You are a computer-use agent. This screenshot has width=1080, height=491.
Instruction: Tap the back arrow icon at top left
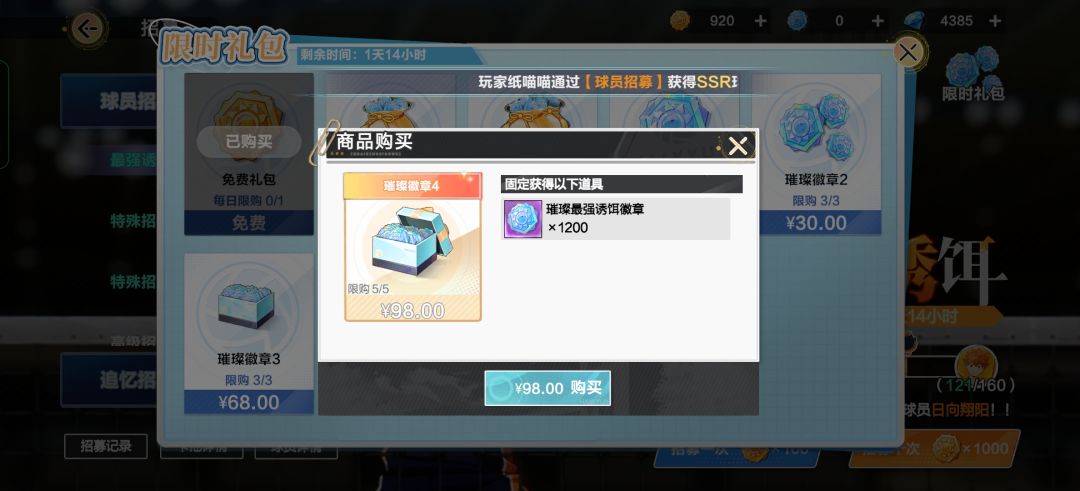click(87, 29)
